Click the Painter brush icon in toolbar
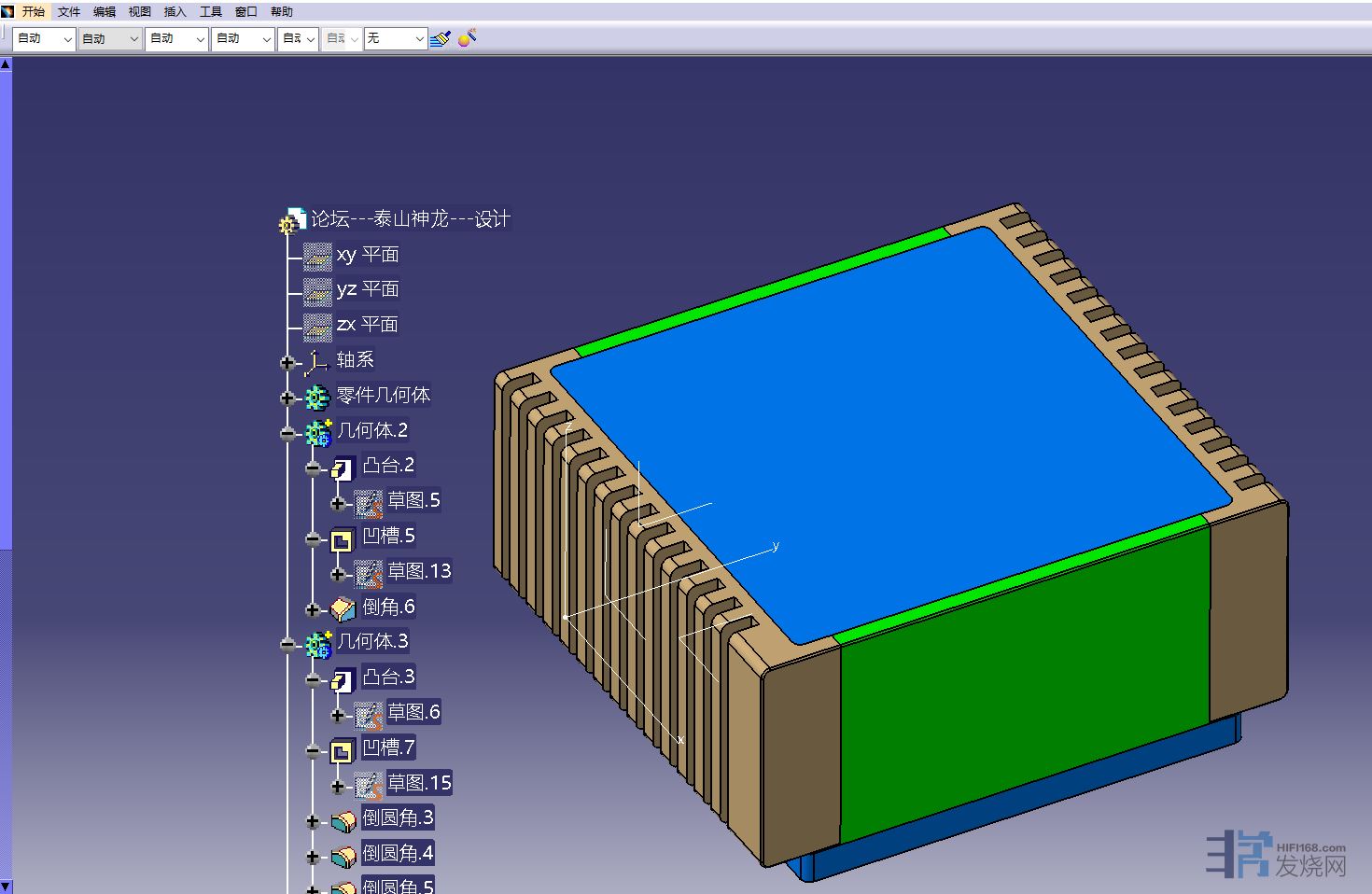 click(441, 38)
